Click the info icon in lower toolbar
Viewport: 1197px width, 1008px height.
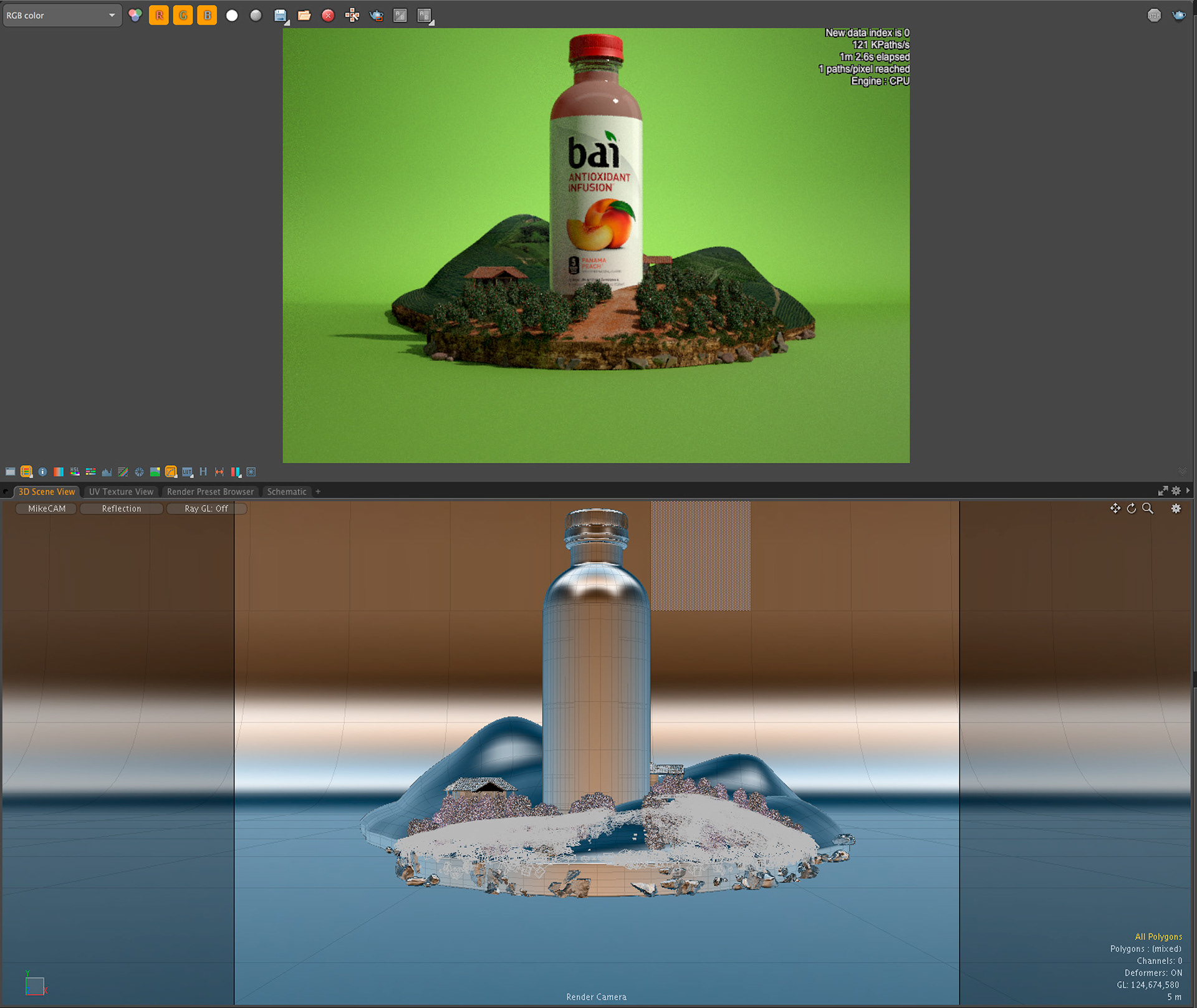42,472
